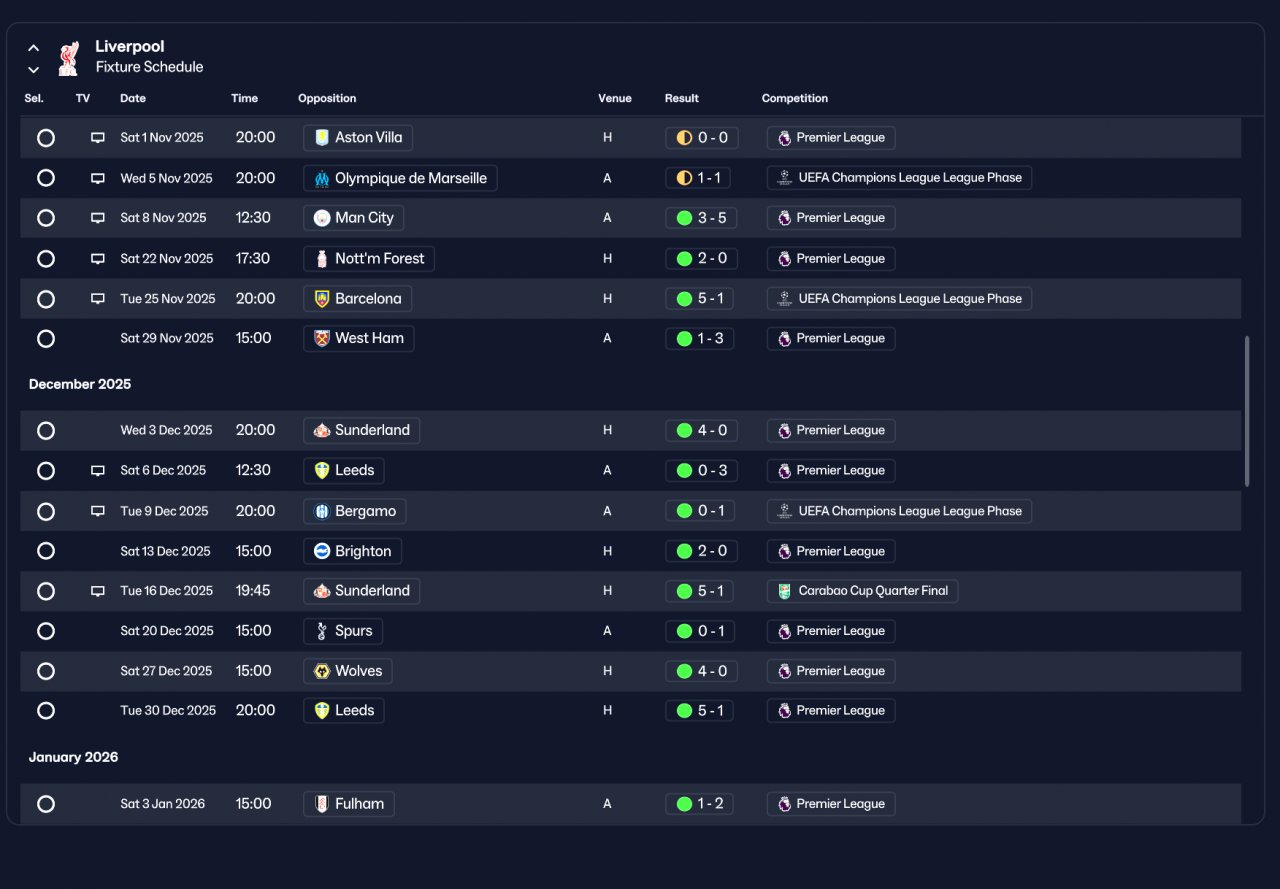Click Premier League logo on Brighton row
The image size is (1280, 889).
(785, 551)
